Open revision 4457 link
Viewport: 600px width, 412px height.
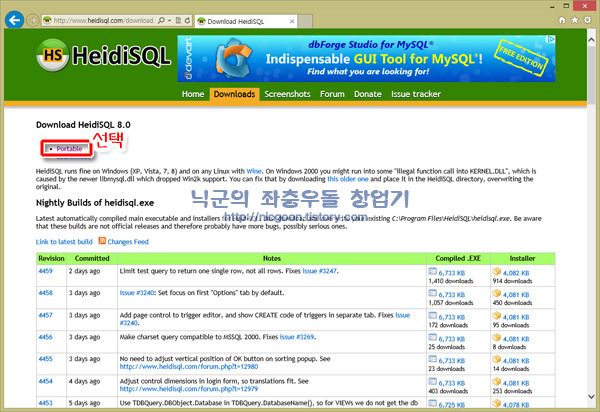coord(45,315)
